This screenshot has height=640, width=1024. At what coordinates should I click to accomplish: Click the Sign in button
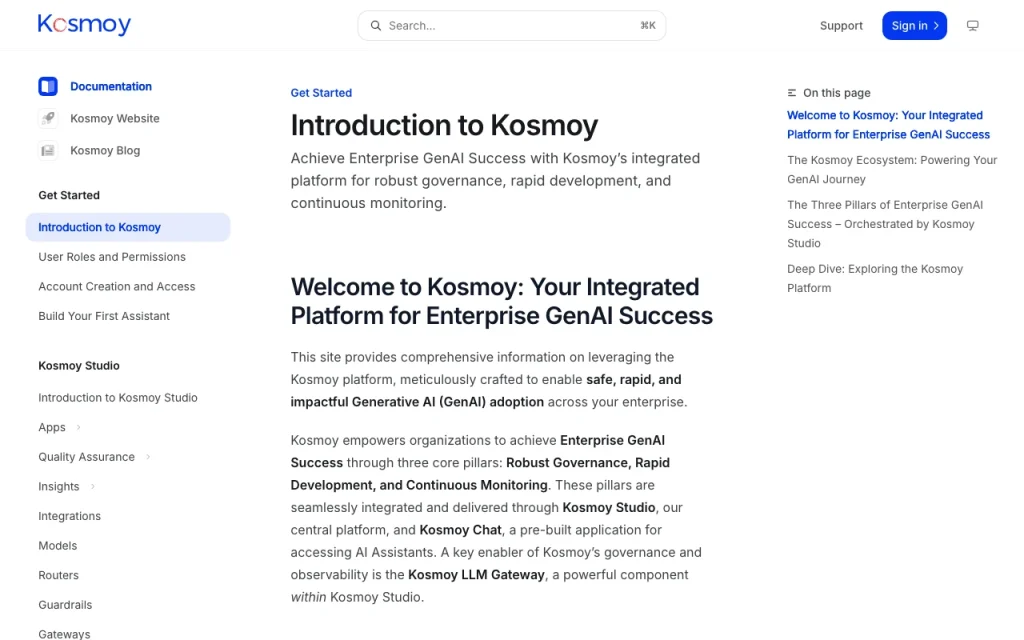tap(914, 25)
